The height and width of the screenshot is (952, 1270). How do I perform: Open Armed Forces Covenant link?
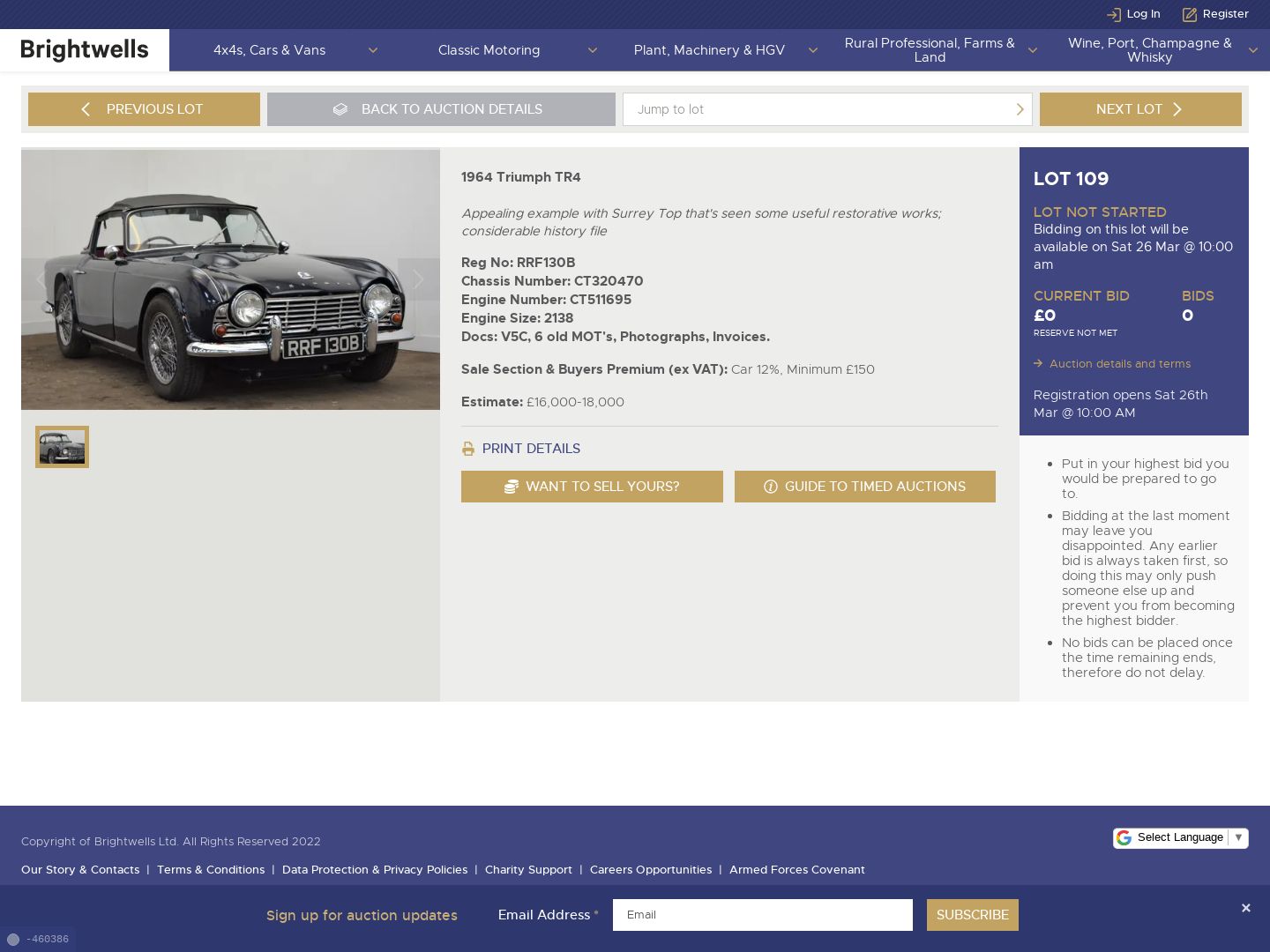(x=797, y=870)
